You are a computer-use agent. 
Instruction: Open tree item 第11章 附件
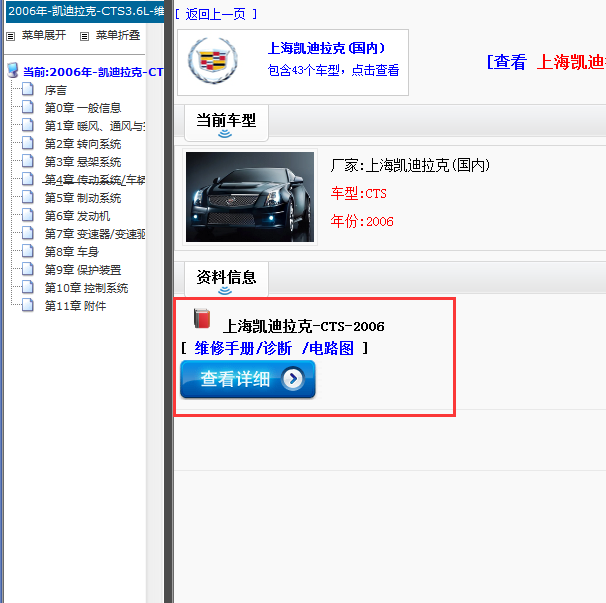click(x=75, y=307)
